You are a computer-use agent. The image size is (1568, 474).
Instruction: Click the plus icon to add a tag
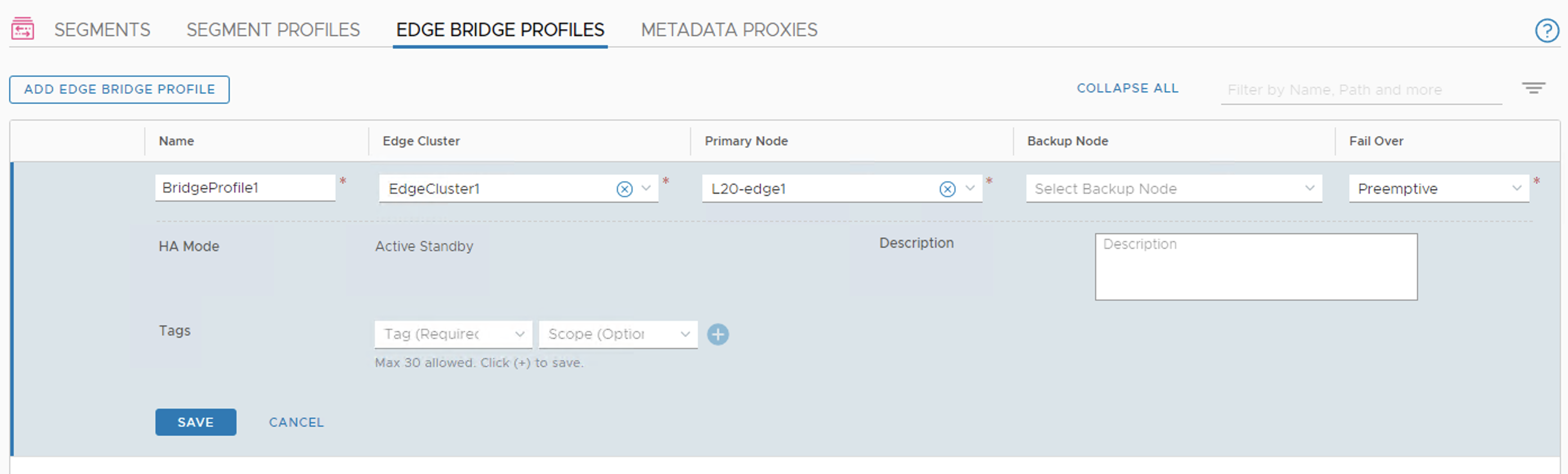tap(718, 334)
